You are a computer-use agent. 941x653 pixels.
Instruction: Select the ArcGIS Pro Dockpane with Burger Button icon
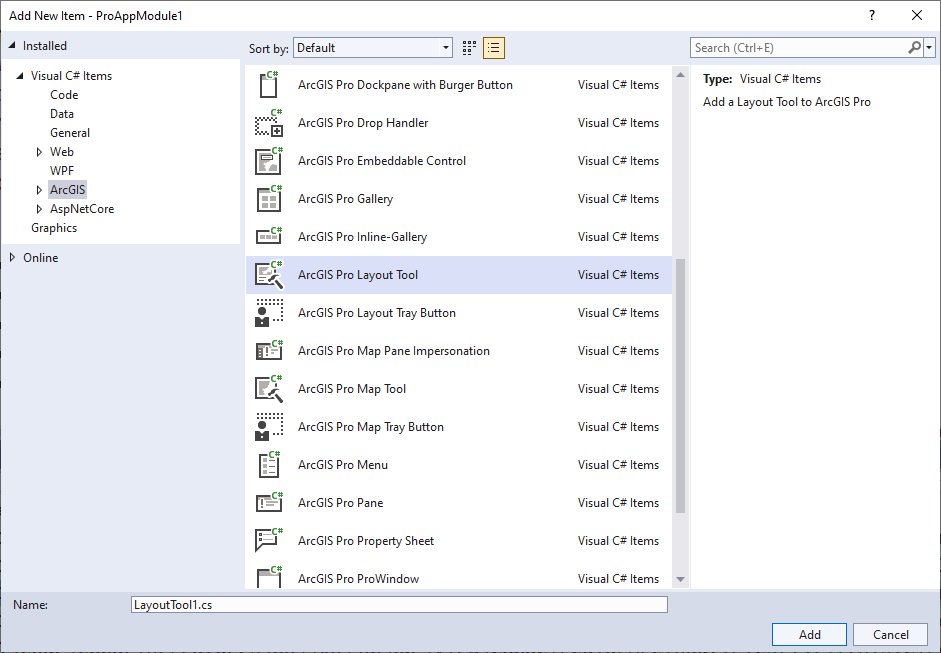267,84
